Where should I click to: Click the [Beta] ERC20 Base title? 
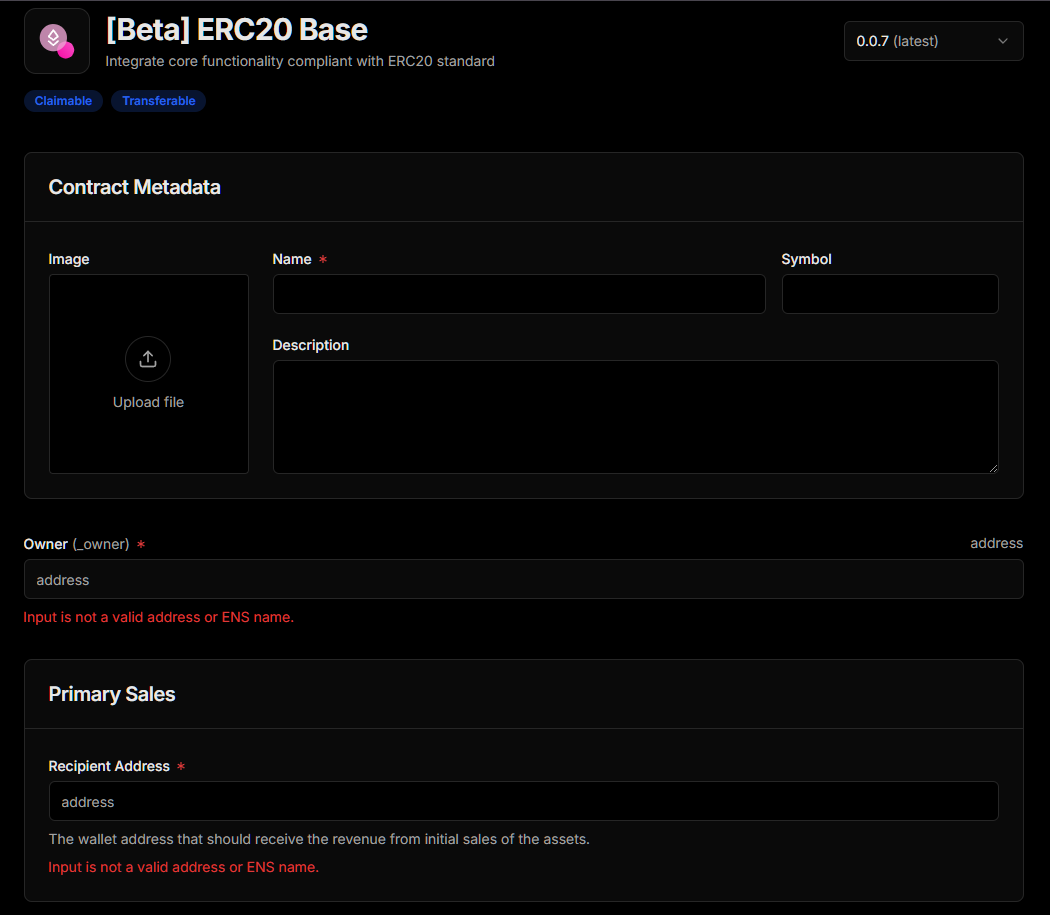coord(236,29)
